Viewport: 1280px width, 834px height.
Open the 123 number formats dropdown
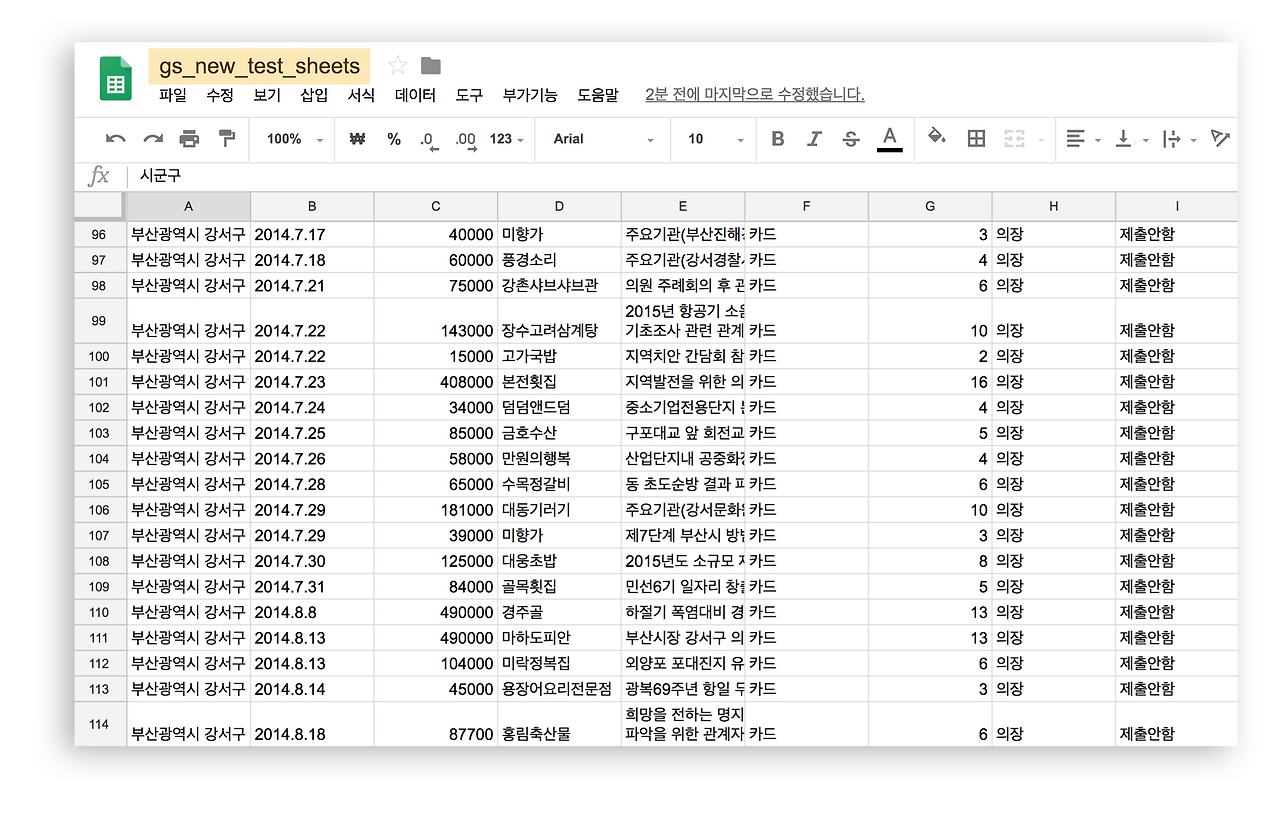[507, 139]
